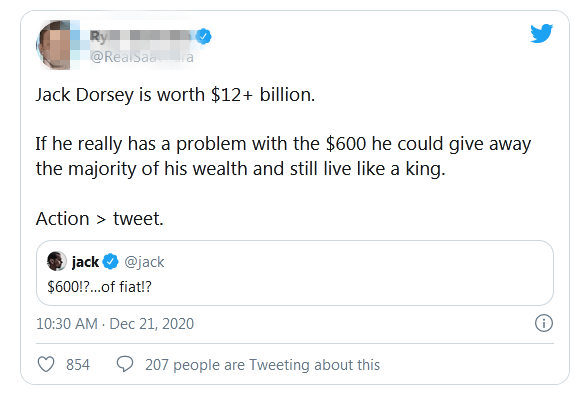Click the 854 likes count
This screenshot has width=585, height=395.
click(78, 364)
